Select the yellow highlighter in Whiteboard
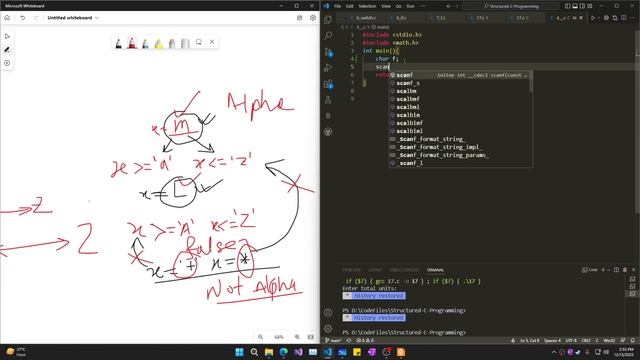This screenshot has height=360, width=640. point(159,43)
